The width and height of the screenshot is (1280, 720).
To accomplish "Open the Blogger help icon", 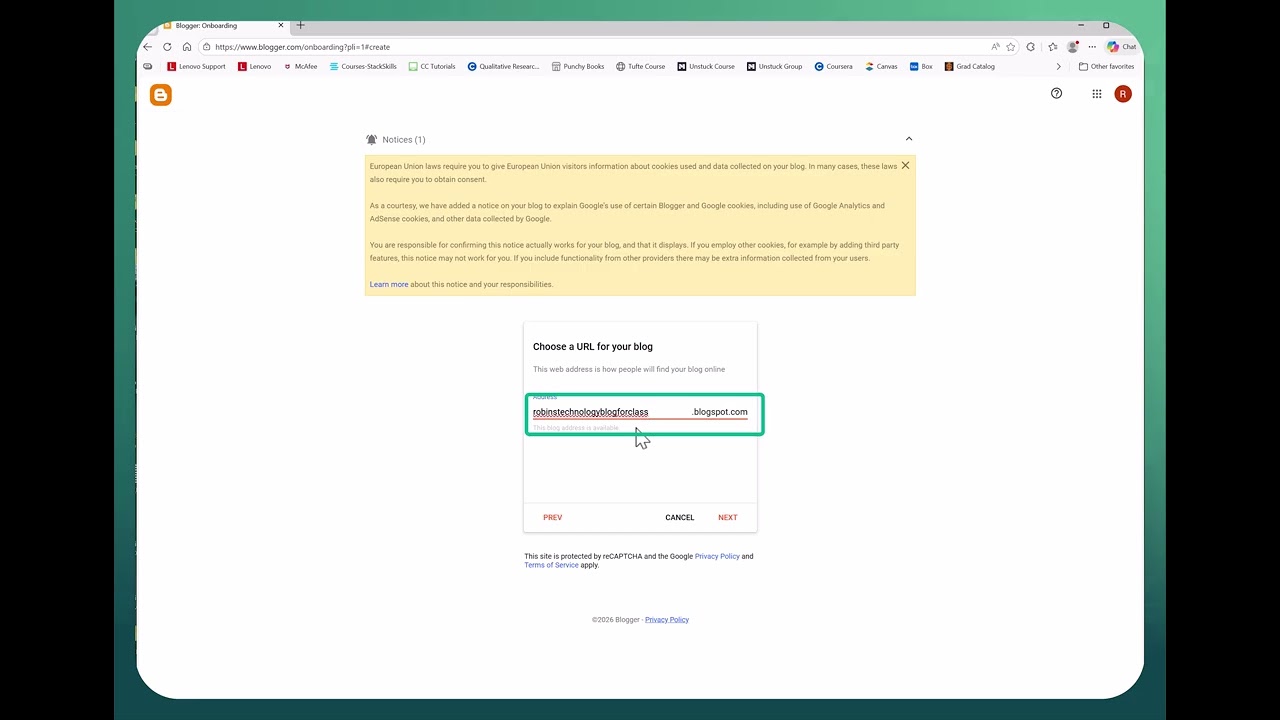I will tap(1056, 93).
